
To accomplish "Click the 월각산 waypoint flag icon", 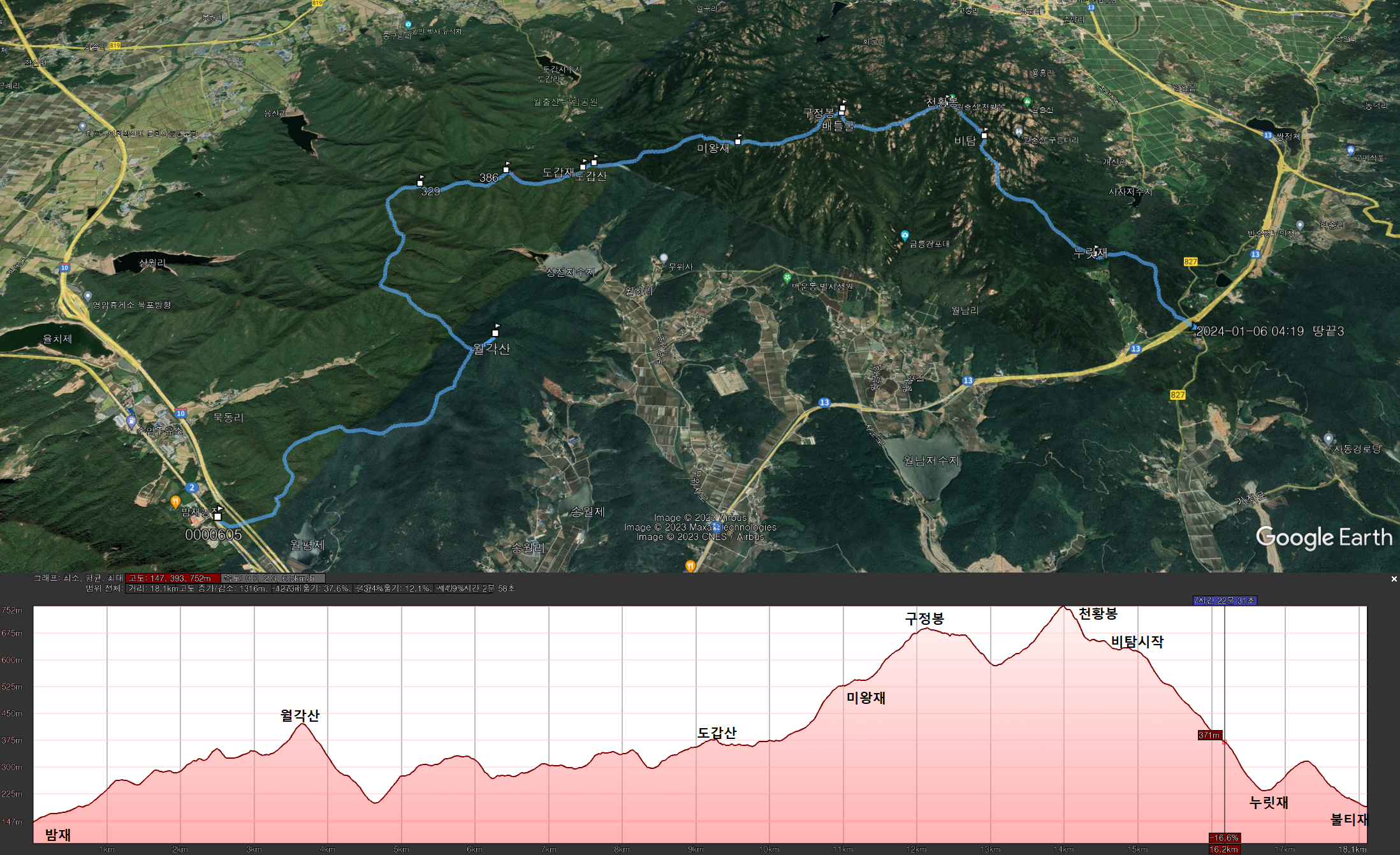I will [495, 331].
